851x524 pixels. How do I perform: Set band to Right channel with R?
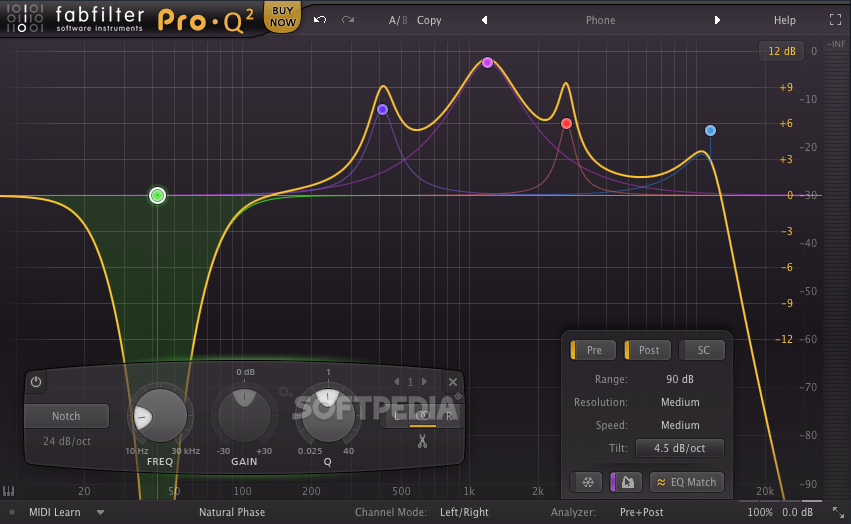point(449,416)
